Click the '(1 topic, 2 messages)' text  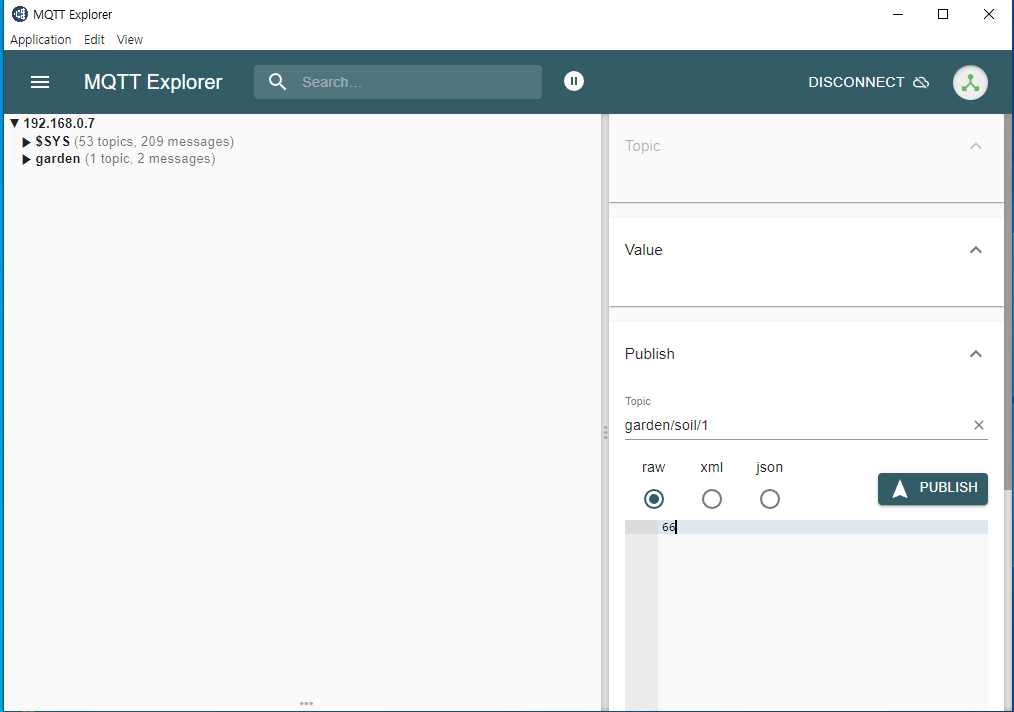pos(150,159)
